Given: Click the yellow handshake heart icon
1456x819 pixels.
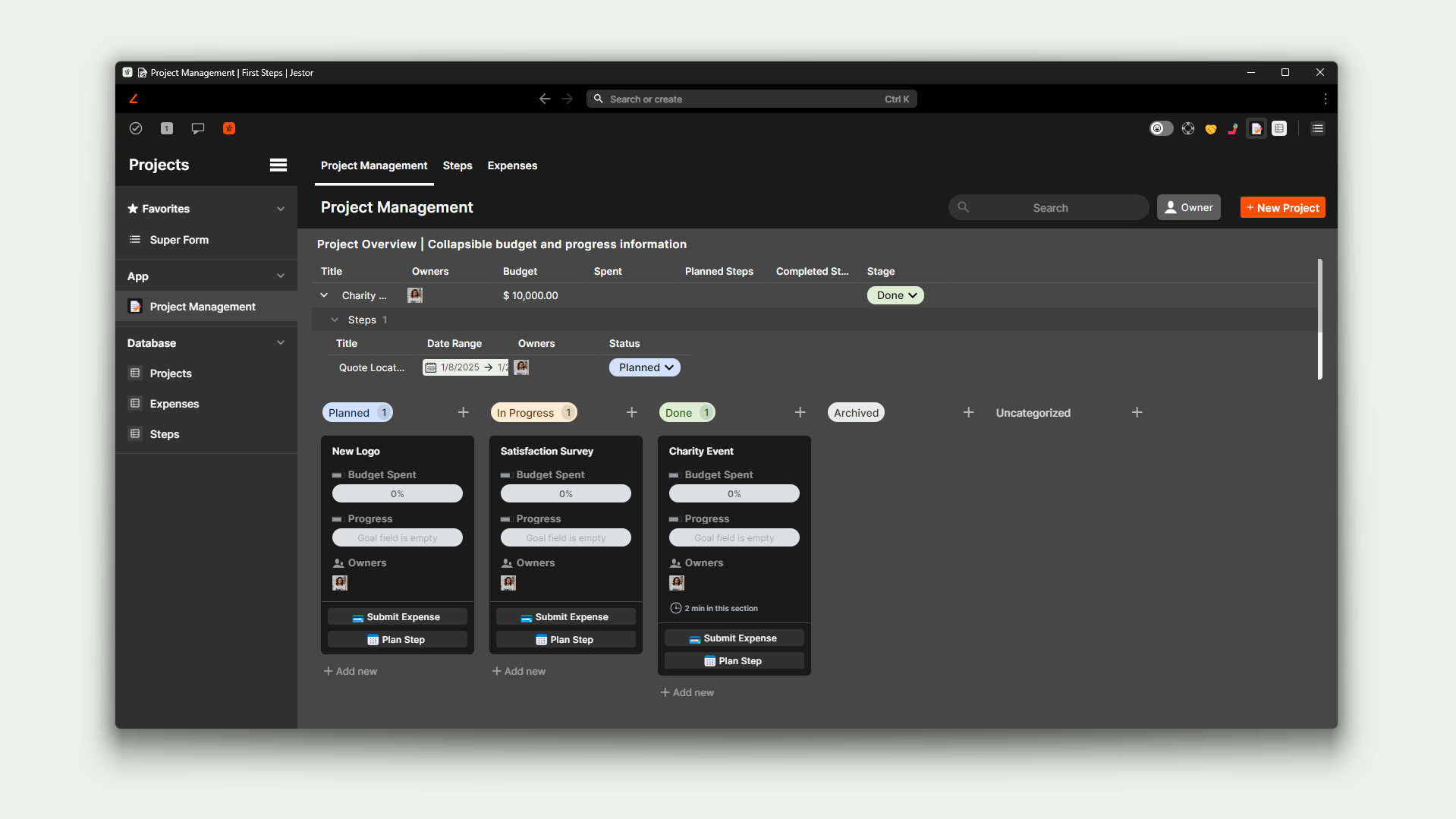Looking at the screenshot, I should pos(1211,128).
